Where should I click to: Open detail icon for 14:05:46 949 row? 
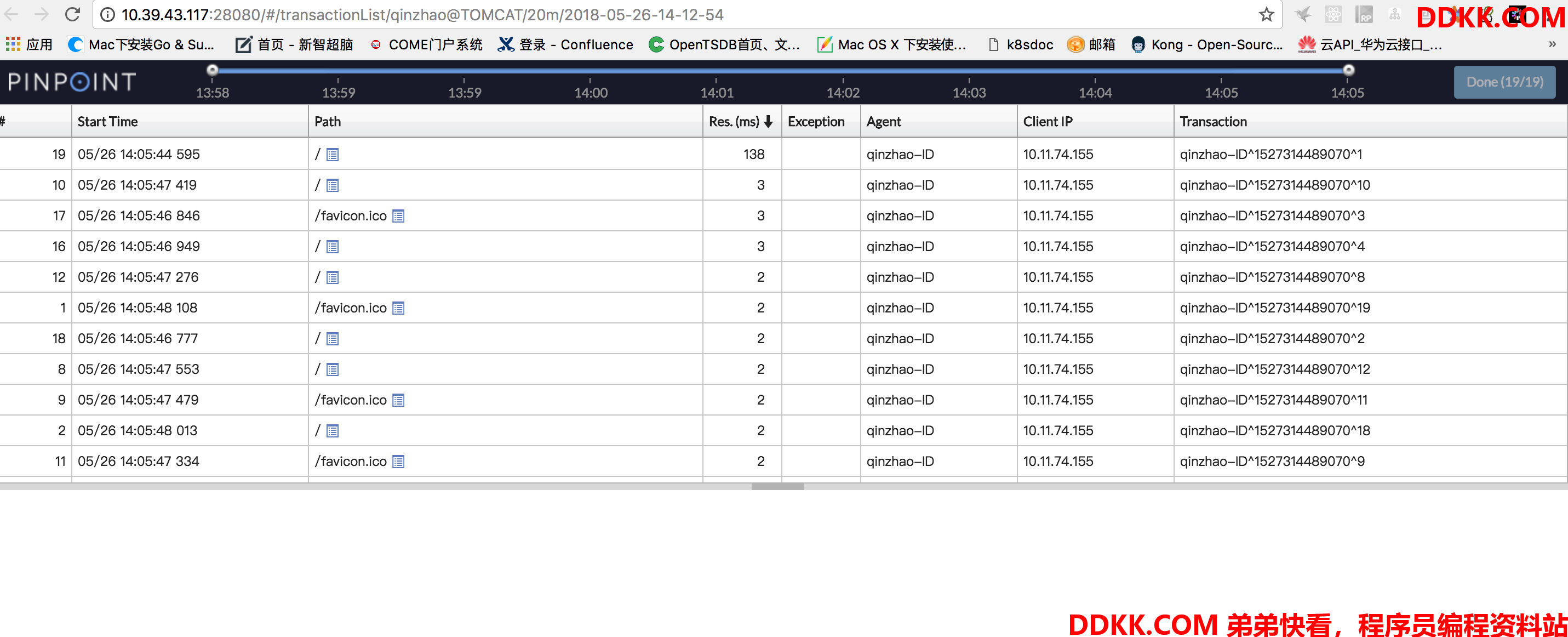[333, 247]
